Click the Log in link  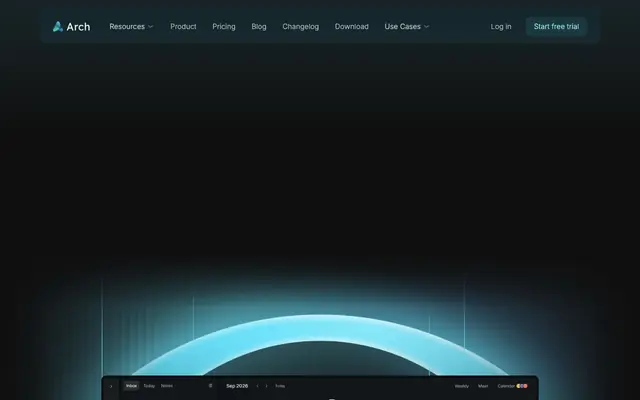[x=501, y=27]
